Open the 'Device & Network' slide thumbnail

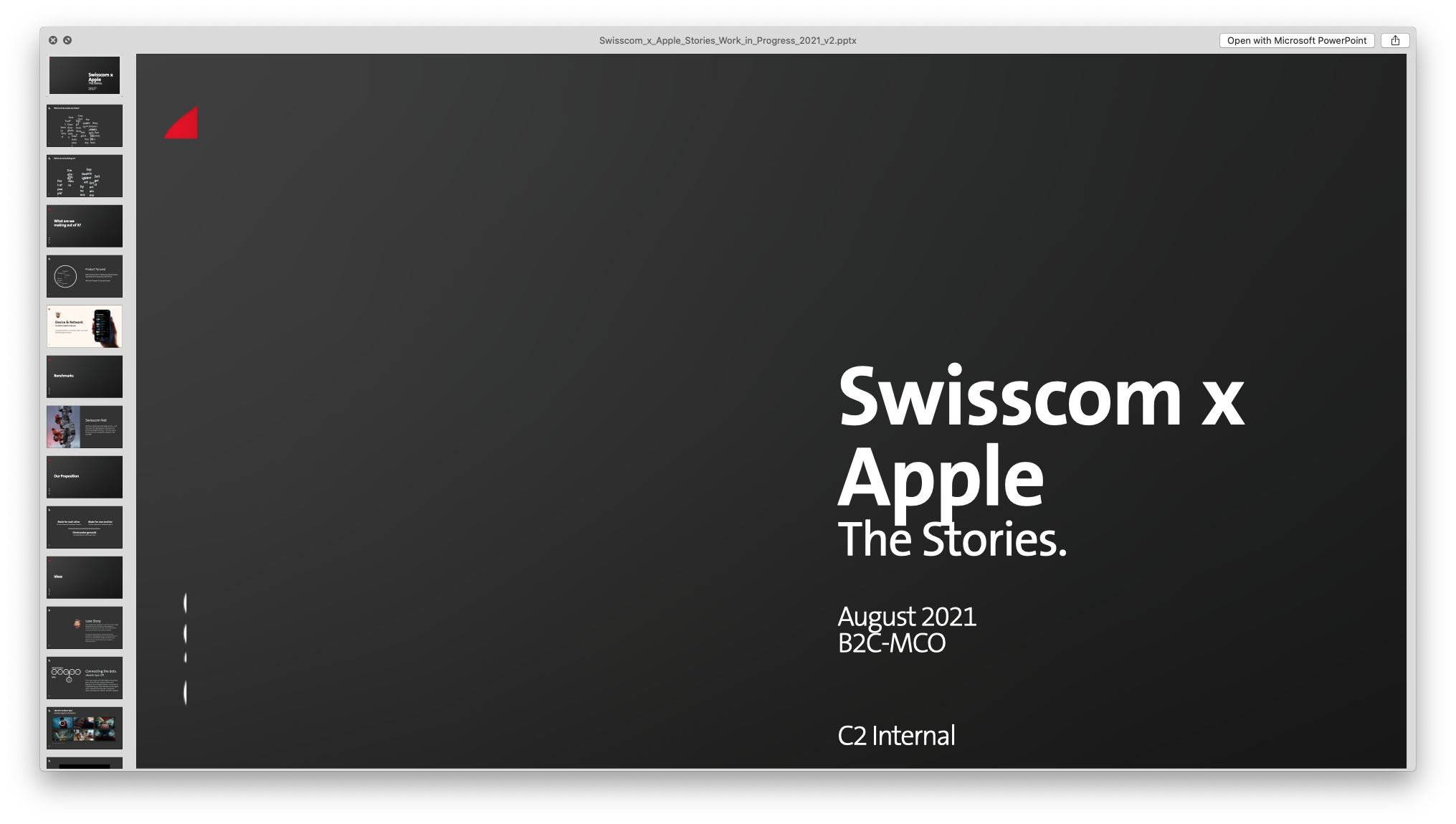click(85, 326)
